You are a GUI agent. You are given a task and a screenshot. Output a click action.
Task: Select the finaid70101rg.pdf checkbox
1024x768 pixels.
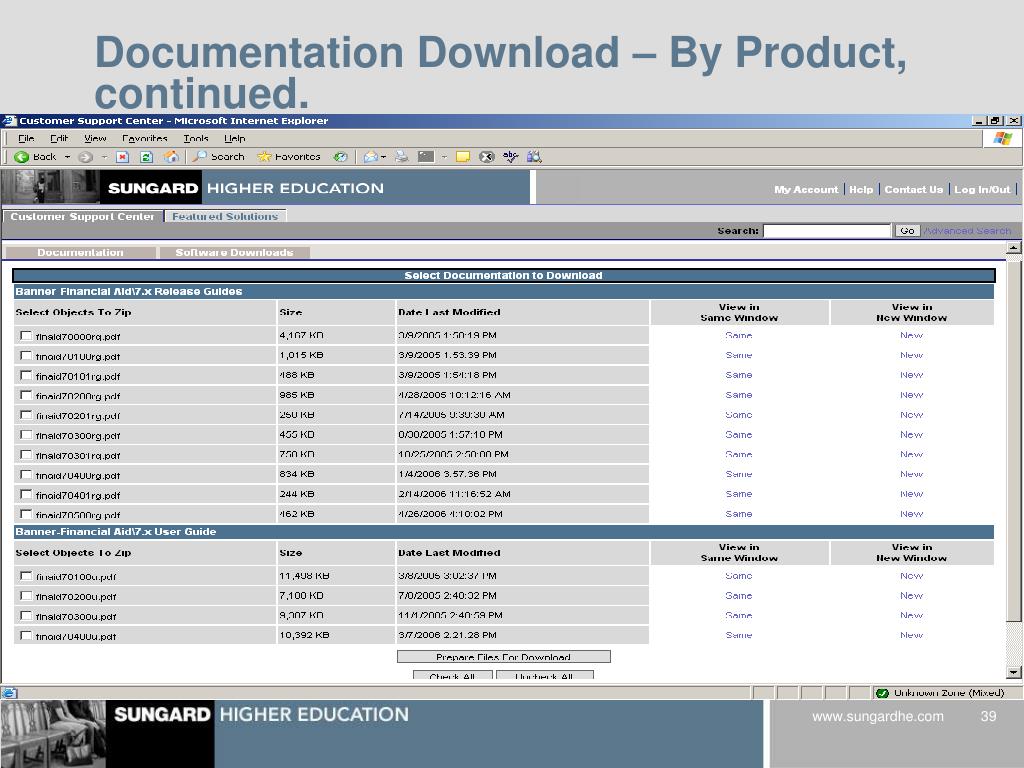tap(26, 376)
